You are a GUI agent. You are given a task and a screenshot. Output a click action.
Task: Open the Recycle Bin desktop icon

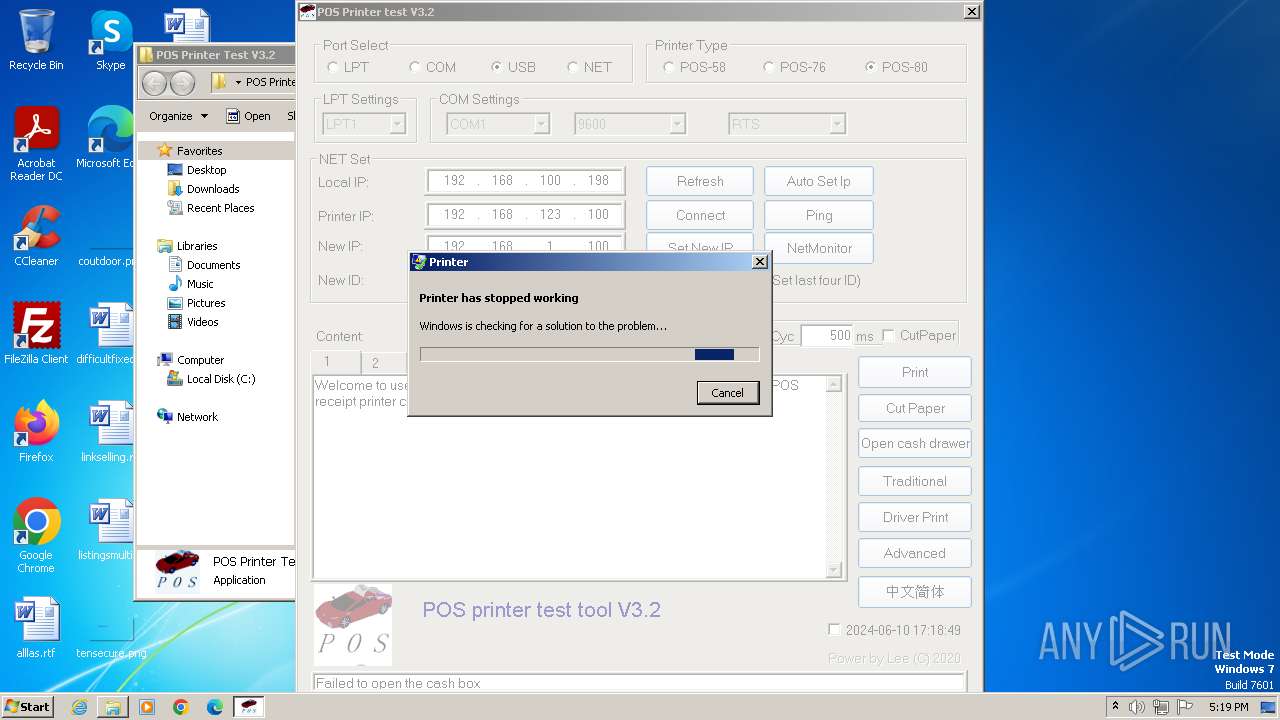36,40
